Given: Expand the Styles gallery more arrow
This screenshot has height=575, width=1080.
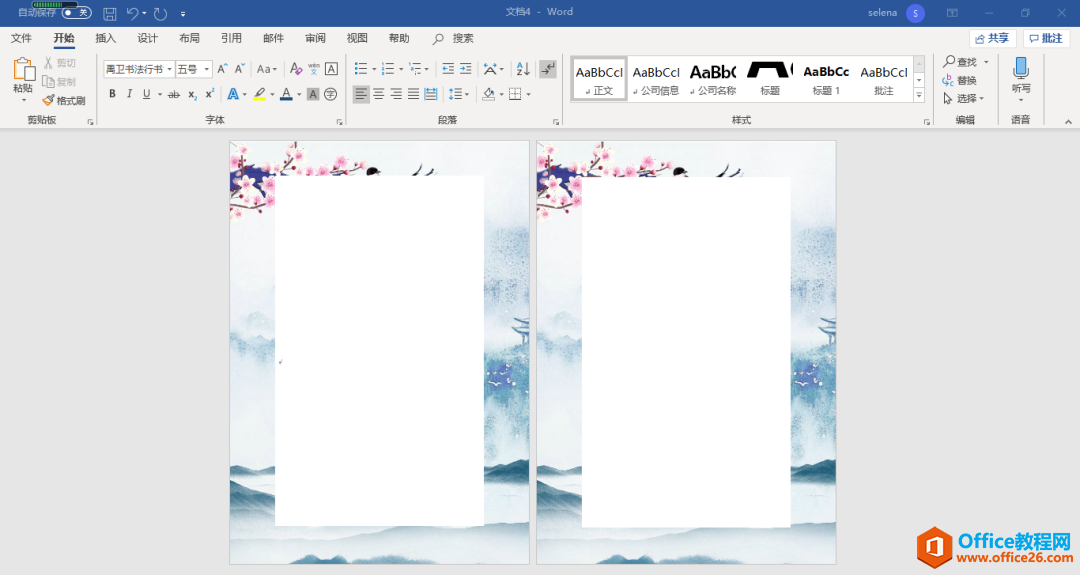Looking at the screenshot, I should (x=919, y=95).
